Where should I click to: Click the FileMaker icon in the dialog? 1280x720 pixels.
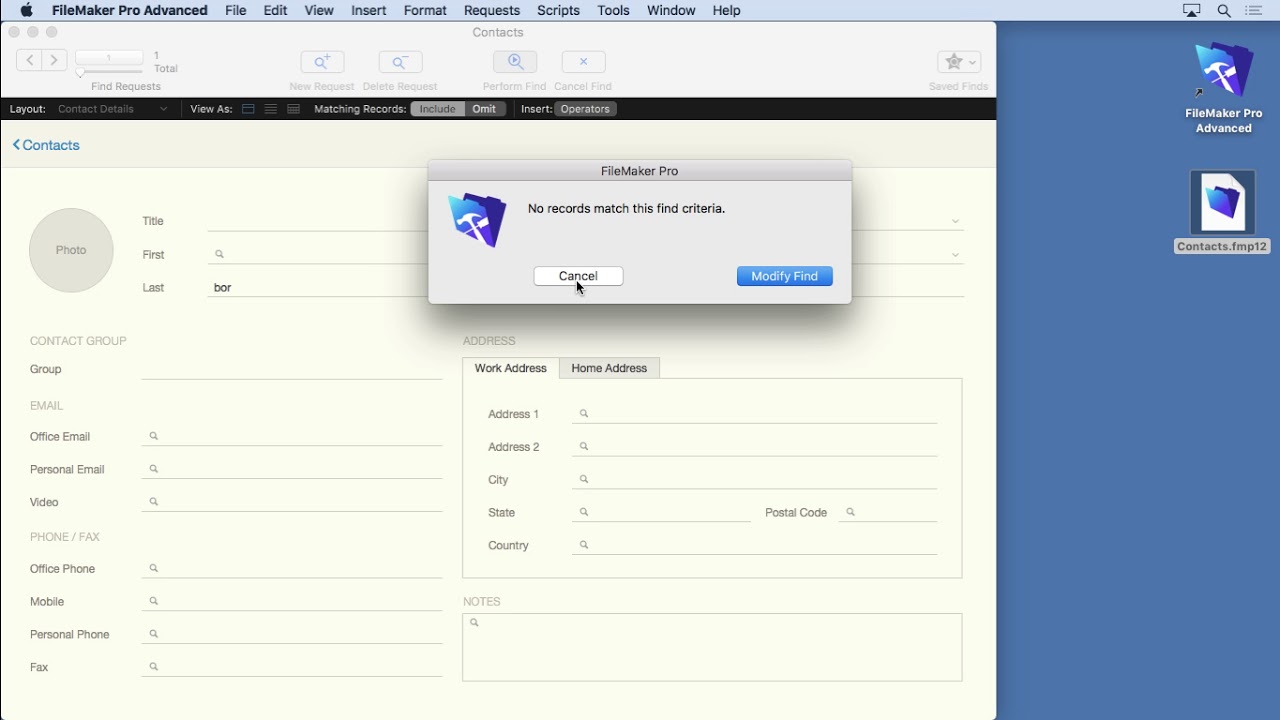coord(477,220)
